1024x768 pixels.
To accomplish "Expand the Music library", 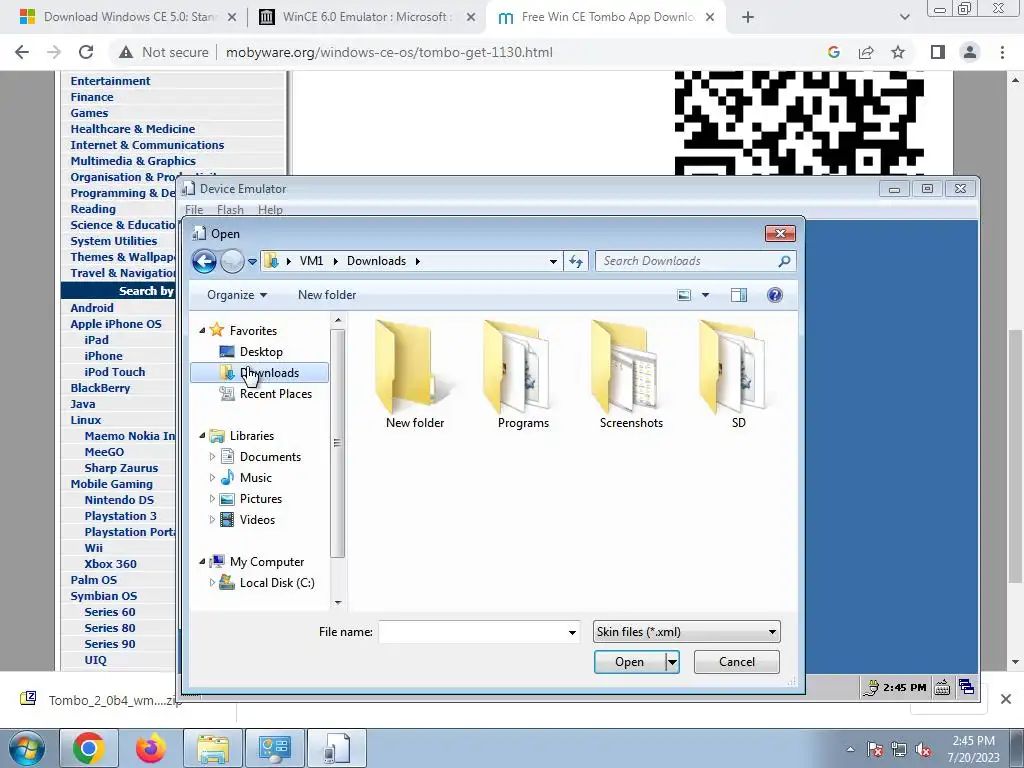I will coord(212,477).
